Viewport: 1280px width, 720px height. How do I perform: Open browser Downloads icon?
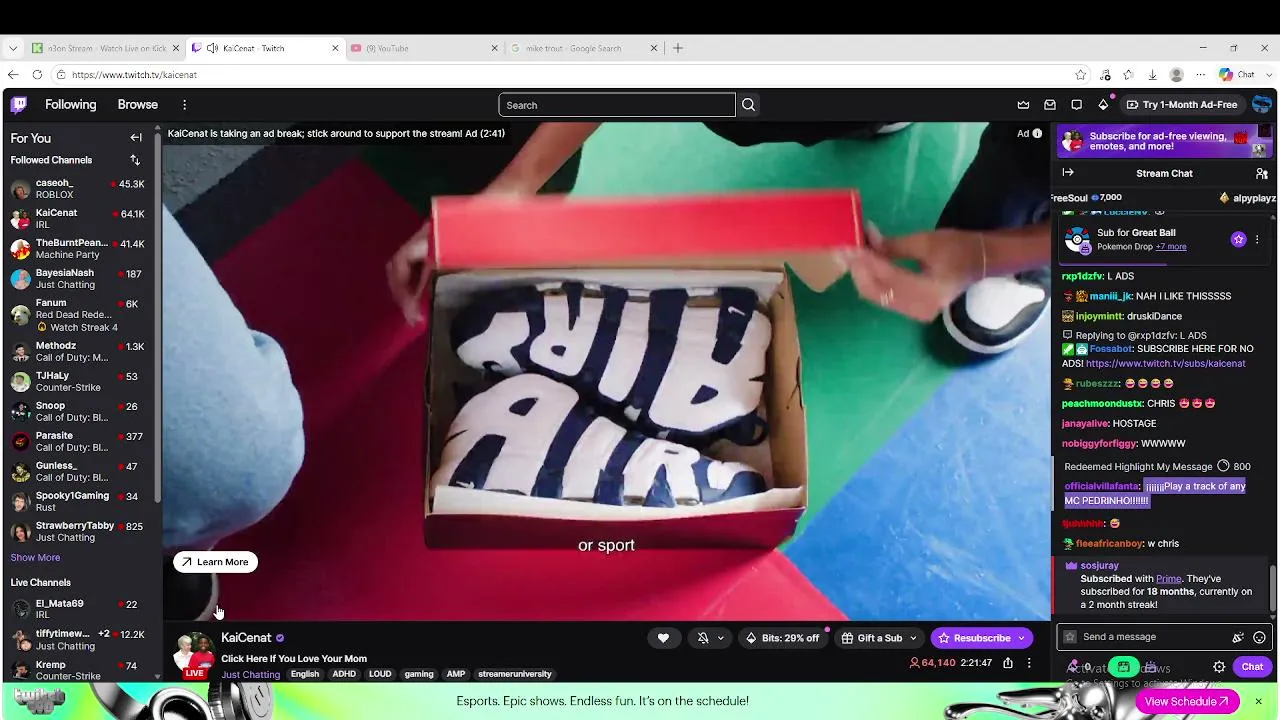(x=1152, y=75)
